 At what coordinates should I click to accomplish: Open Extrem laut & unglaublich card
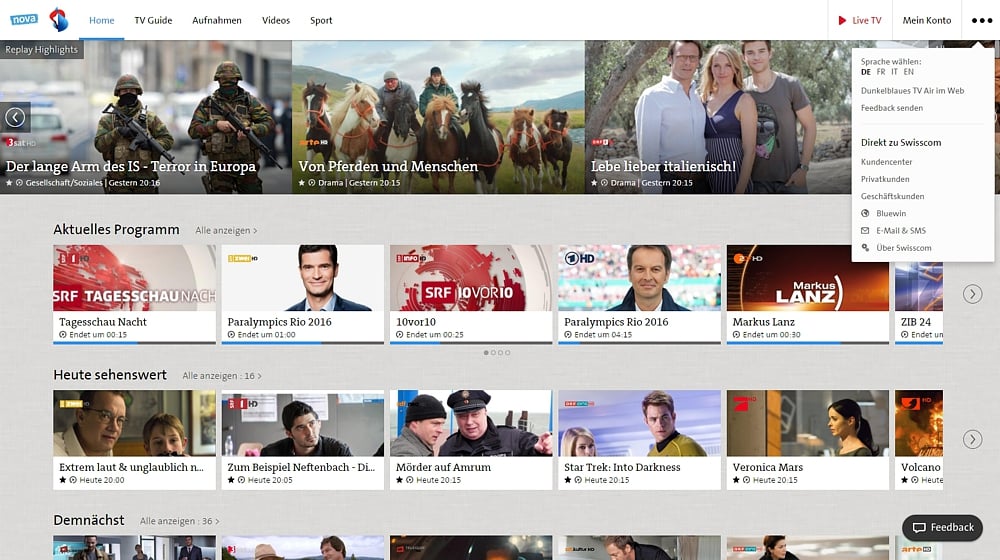pyautogui.click(x=135, y=440)
